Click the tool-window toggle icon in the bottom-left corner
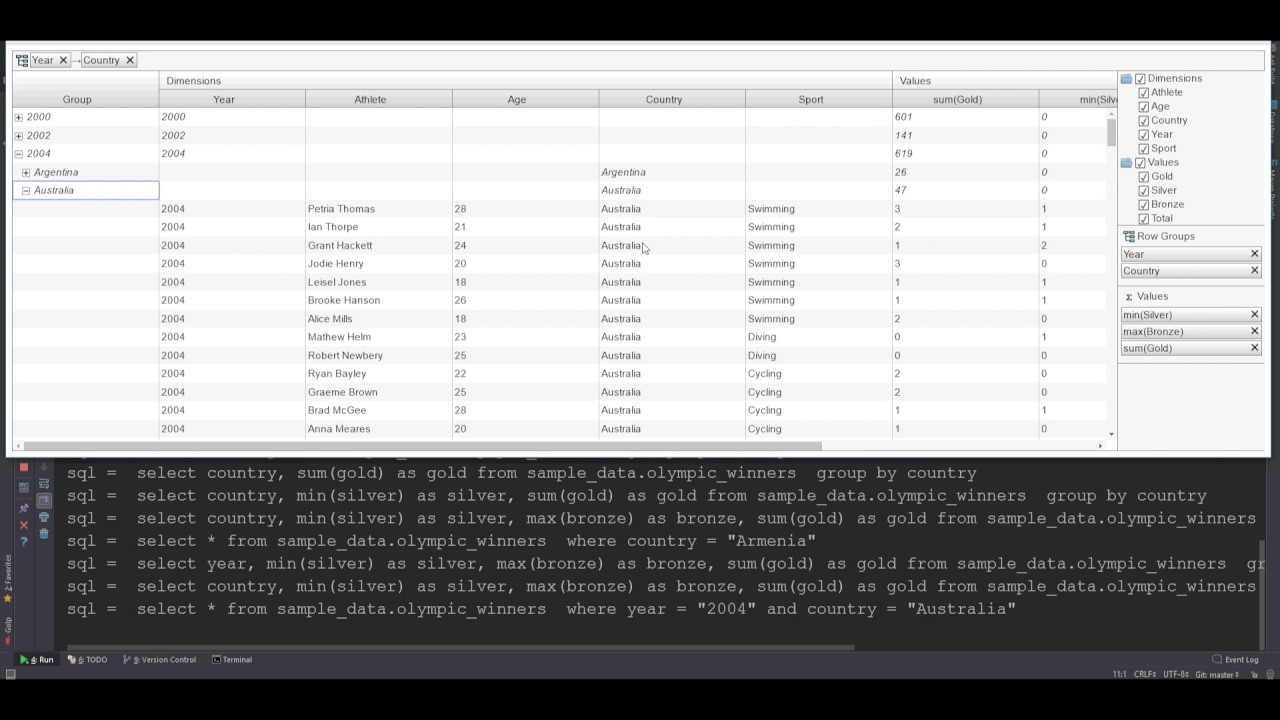Image resolution: width=1280 pixels, height=720 pixels. [x=9, y=674]
